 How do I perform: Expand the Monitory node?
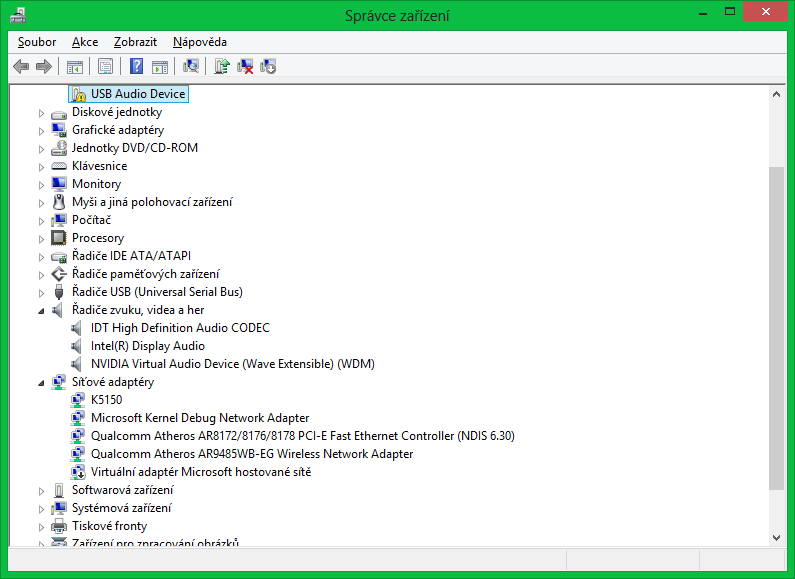[42, 185]
